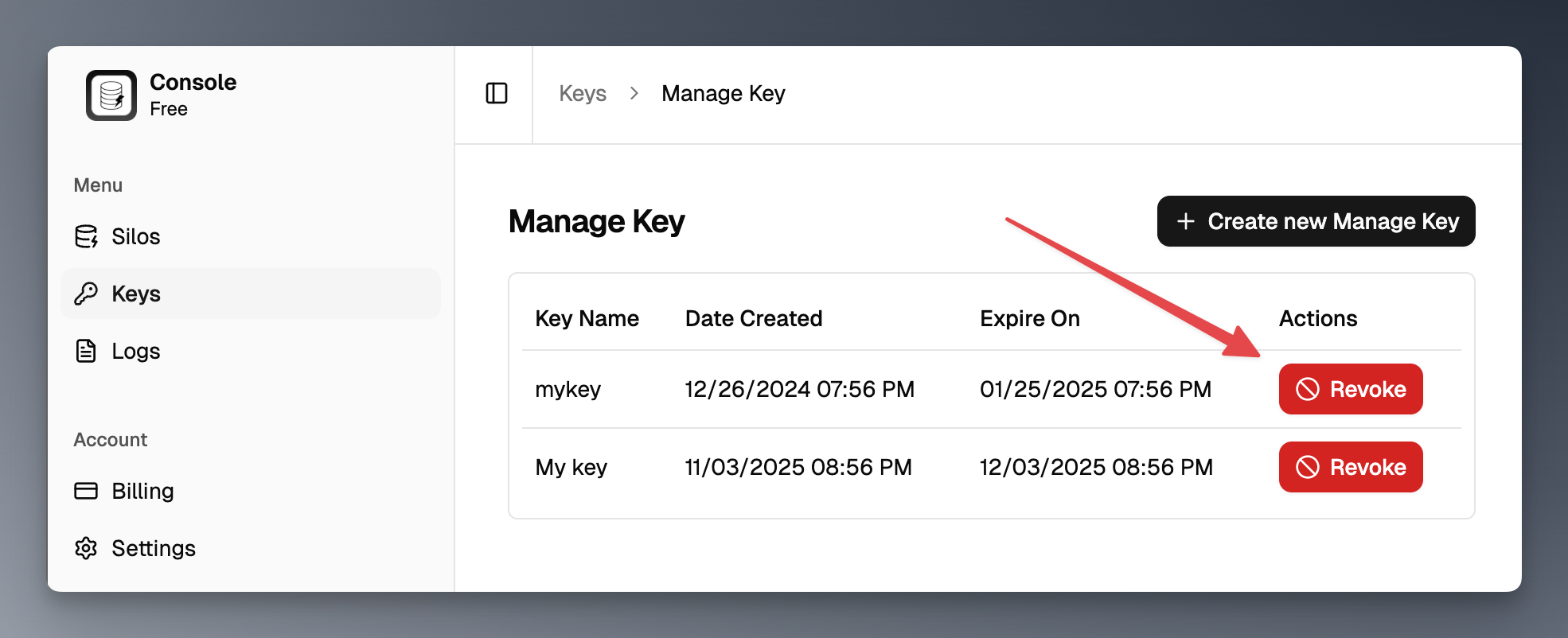Image resolution: width=1568 pixels, height=638 pixels.
Task: Click the Keys breadcrumb link
Action: [583, 94]
